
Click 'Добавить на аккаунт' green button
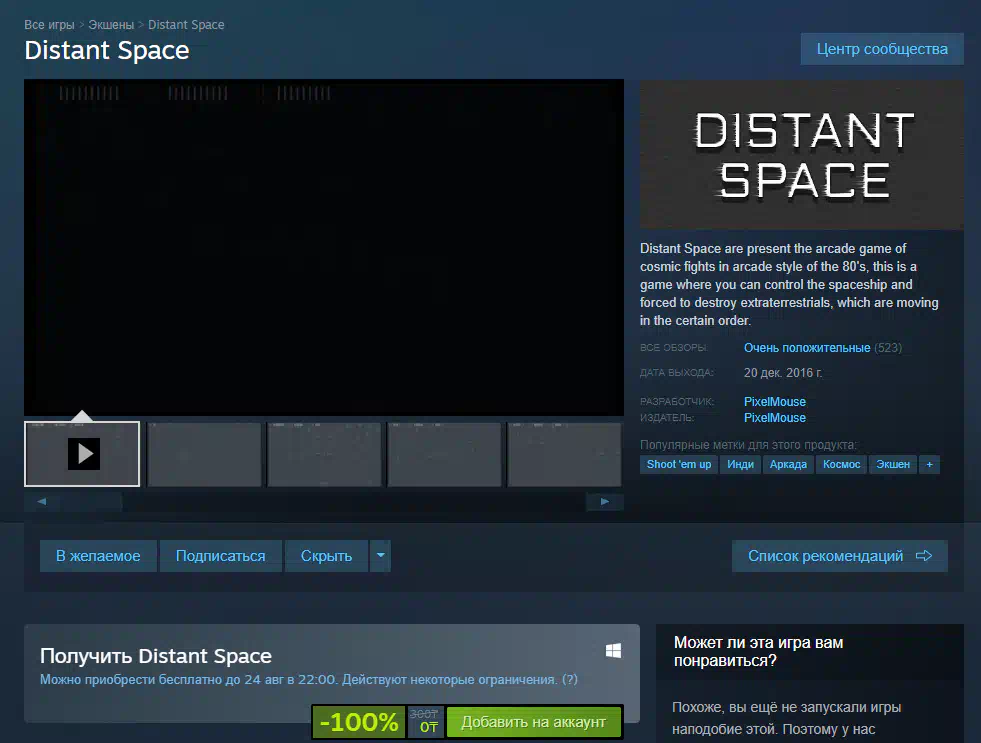pyautogui.click(x=534, y=722)
